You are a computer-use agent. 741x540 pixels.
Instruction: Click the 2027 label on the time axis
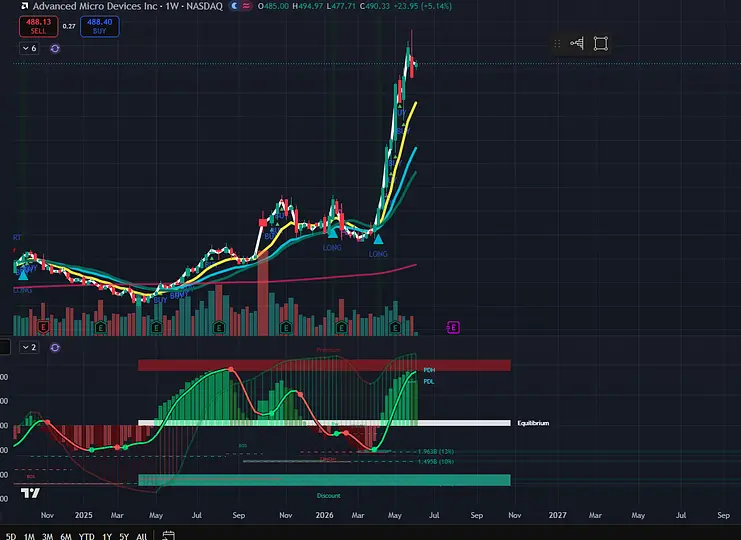pyautogui.click(x=558, y=515)
